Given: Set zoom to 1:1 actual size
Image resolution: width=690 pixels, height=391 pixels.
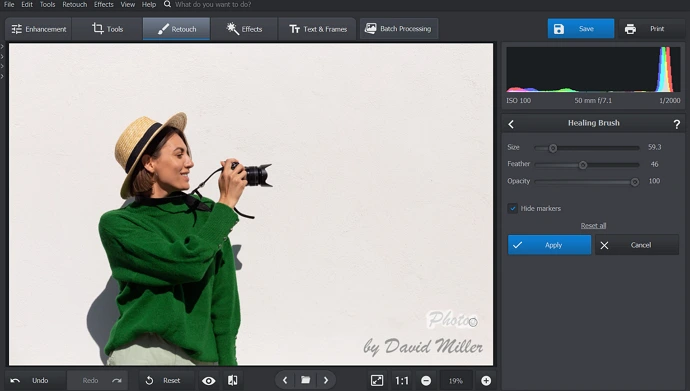Looking at the screenshot, I should (x=402, y=381).
